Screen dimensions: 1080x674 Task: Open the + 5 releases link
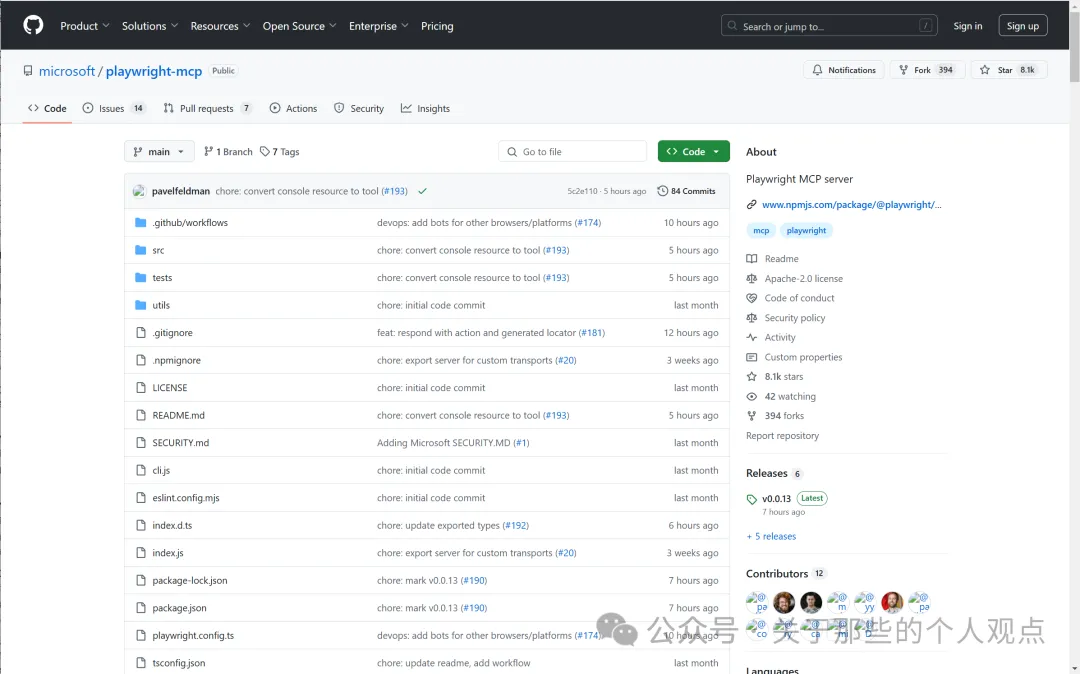(x=771, y=536)
